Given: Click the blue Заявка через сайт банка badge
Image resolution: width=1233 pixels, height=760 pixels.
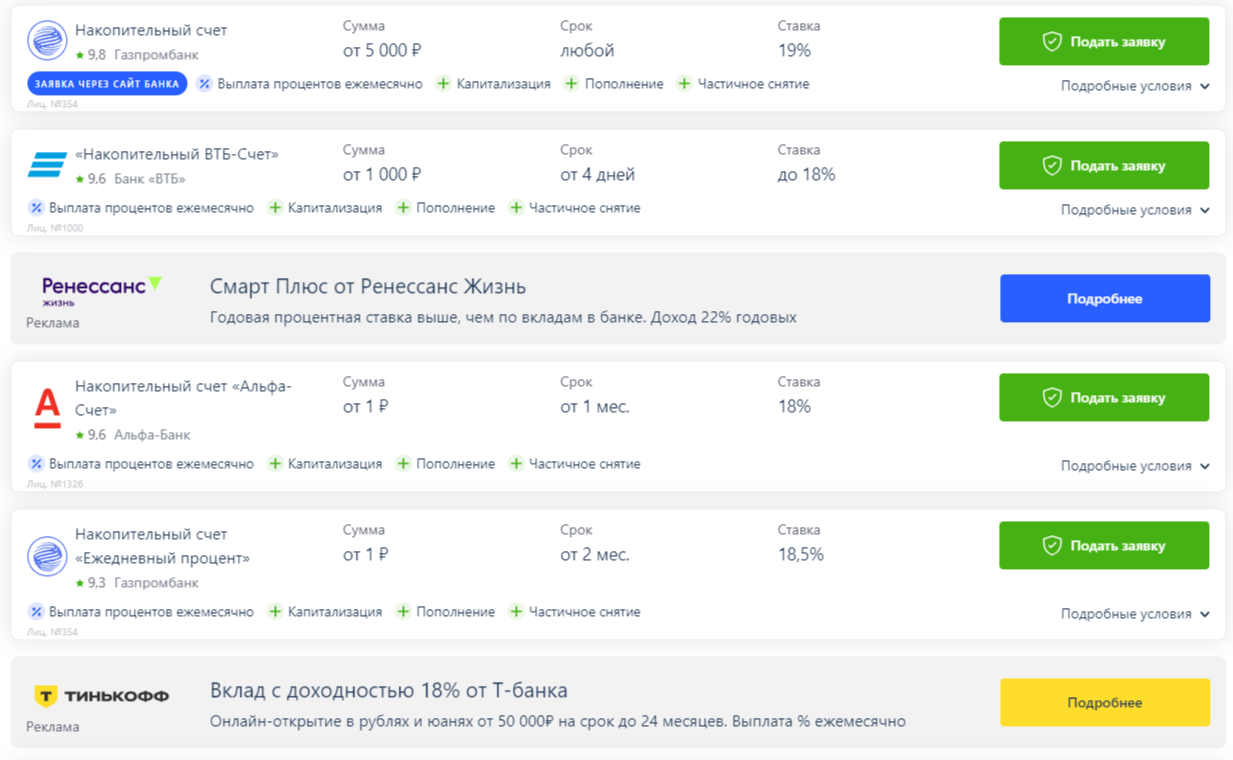Looking at the screenshot, I should (x=107, y=84).
